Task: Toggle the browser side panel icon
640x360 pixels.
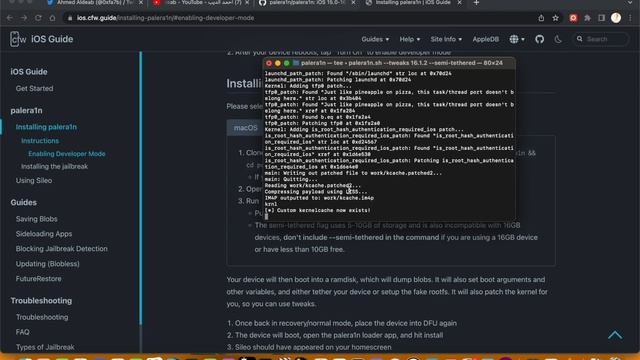Action: [x=602, y=18]
